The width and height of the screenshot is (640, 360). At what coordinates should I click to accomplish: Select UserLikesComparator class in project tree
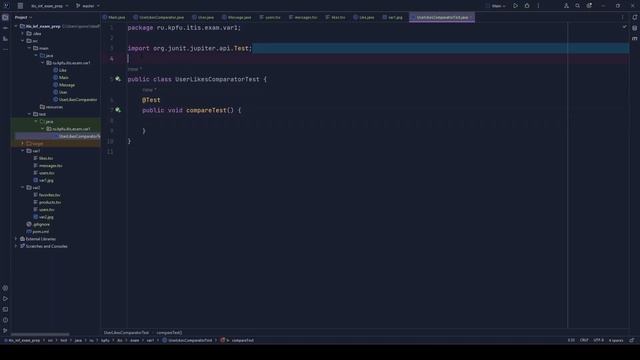(75, 100)
